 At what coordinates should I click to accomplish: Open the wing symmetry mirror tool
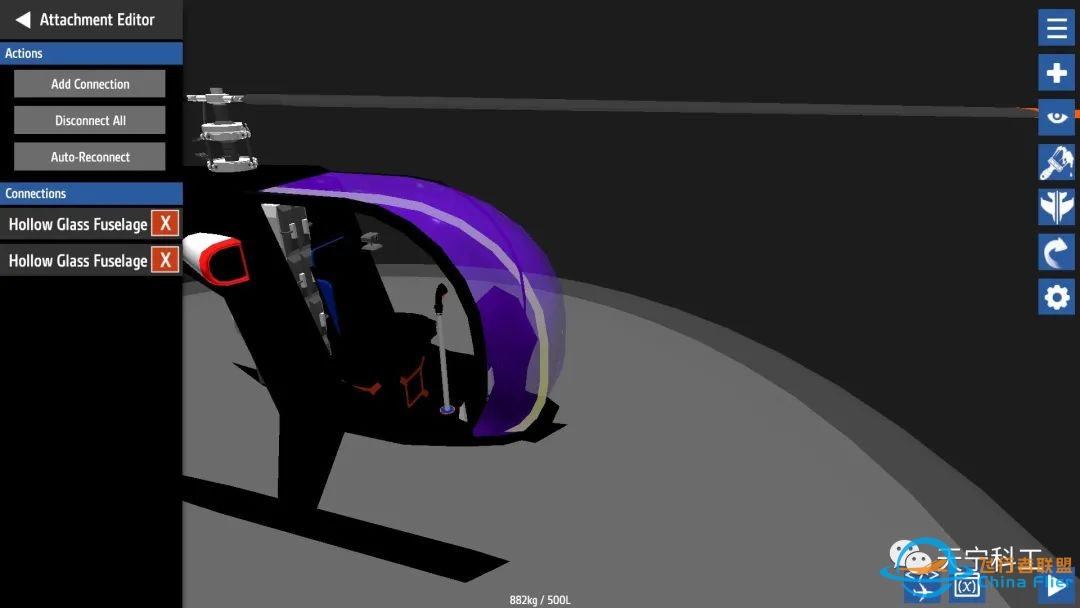(x=1056, y=207)
